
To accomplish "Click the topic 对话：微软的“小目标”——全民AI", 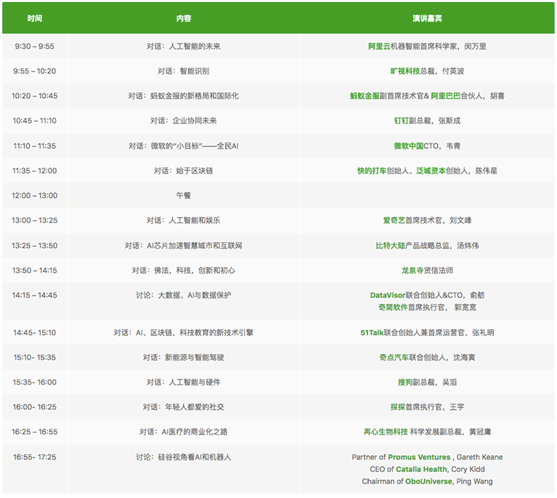I will (x=183, y=146).
